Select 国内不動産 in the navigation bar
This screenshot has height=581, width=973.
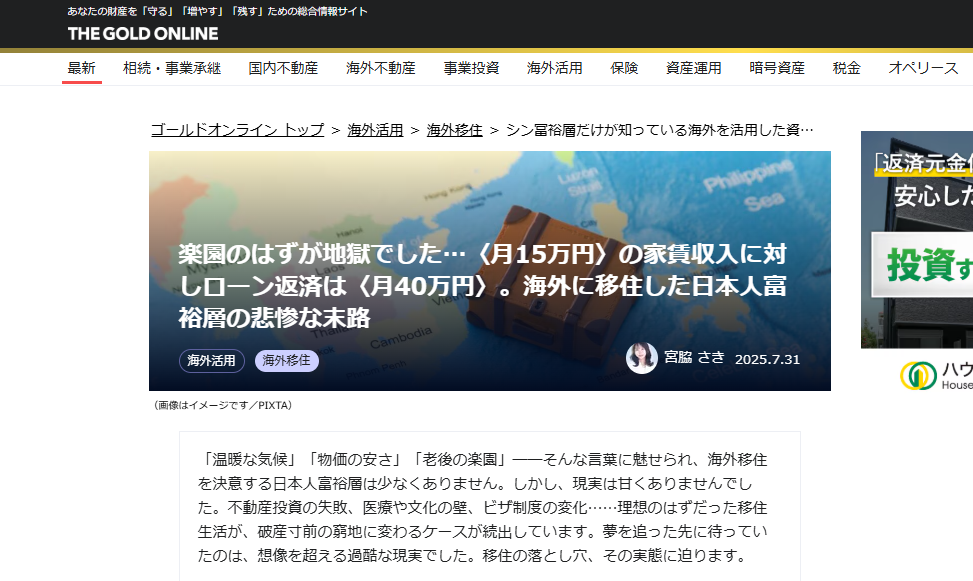283,68
